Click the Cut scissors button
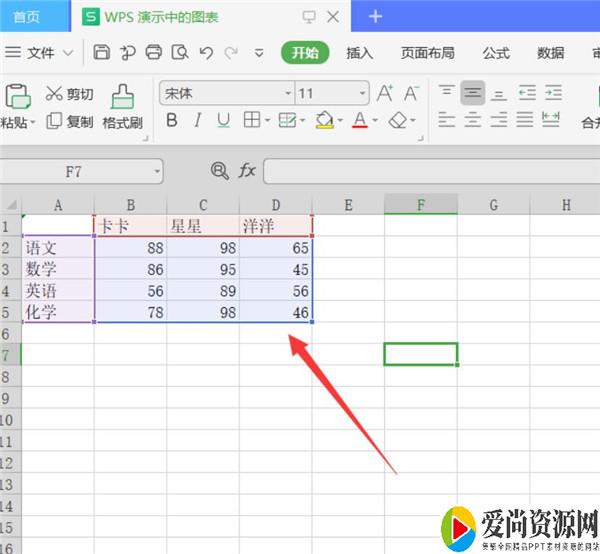Image resolution: width=600 pixels, height=554 pixels. [69, 94]
